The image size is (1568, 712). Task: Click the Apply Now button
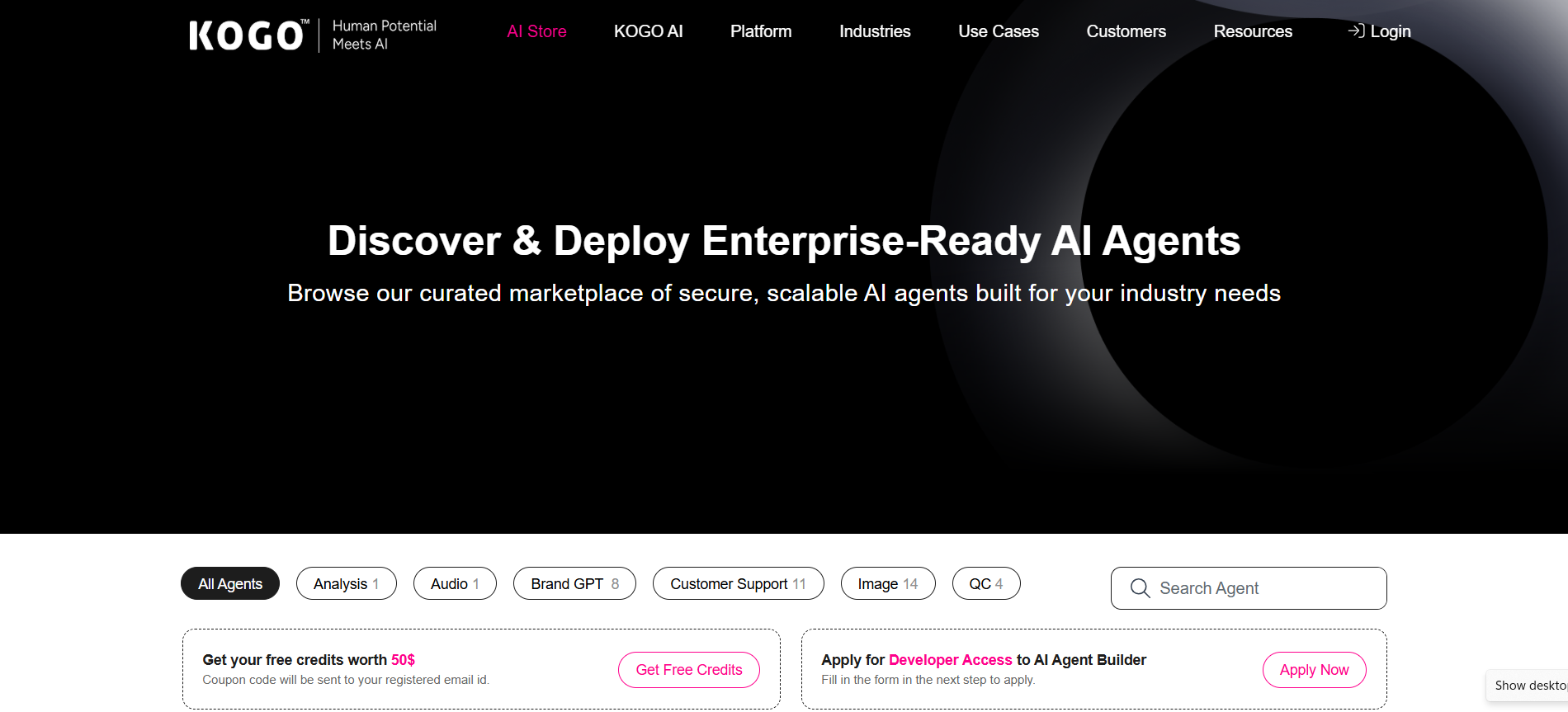[1315, 670]
